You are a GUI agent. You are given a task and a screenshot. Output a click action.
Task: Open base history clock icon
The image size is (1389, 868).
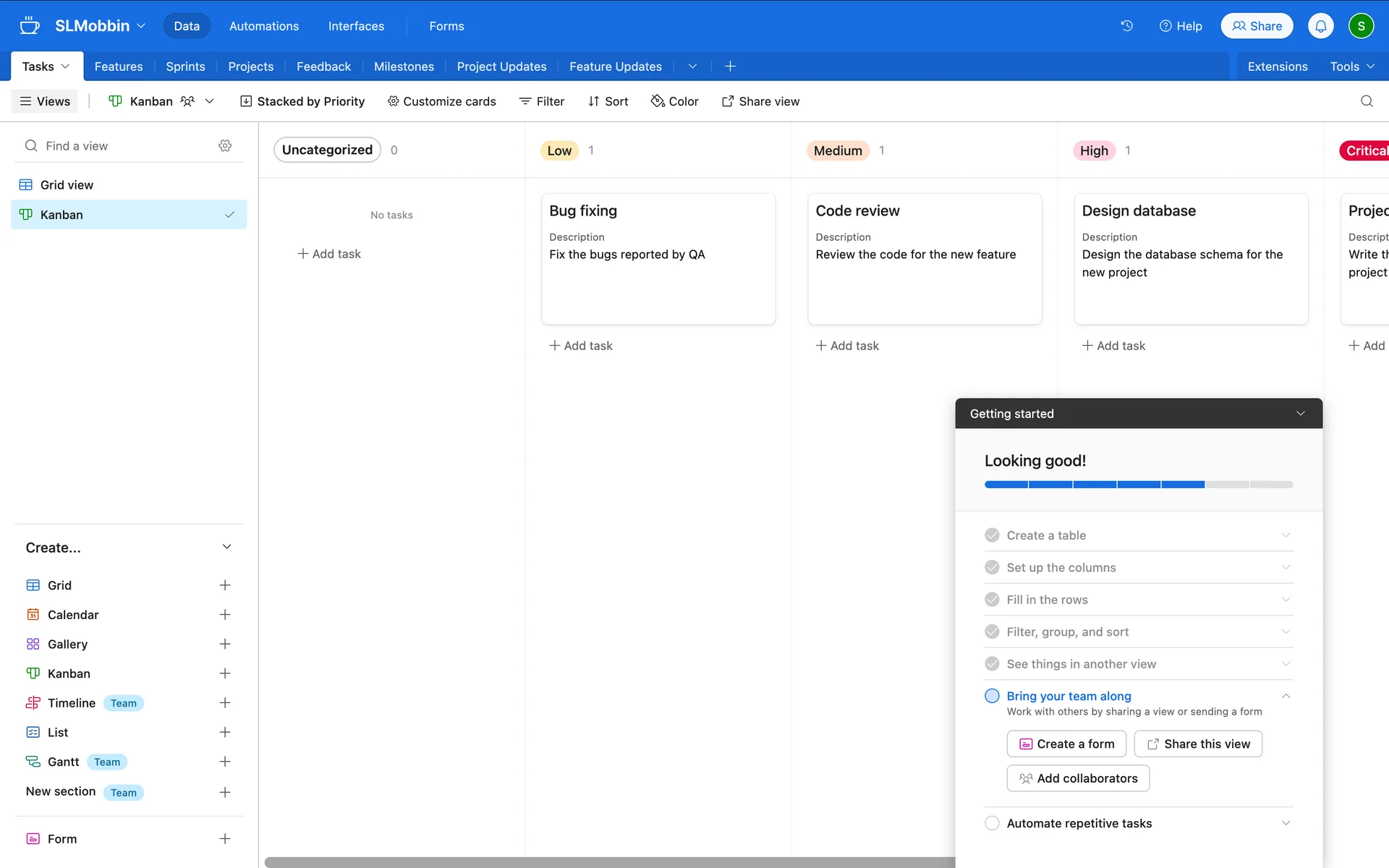(1126, 26)
